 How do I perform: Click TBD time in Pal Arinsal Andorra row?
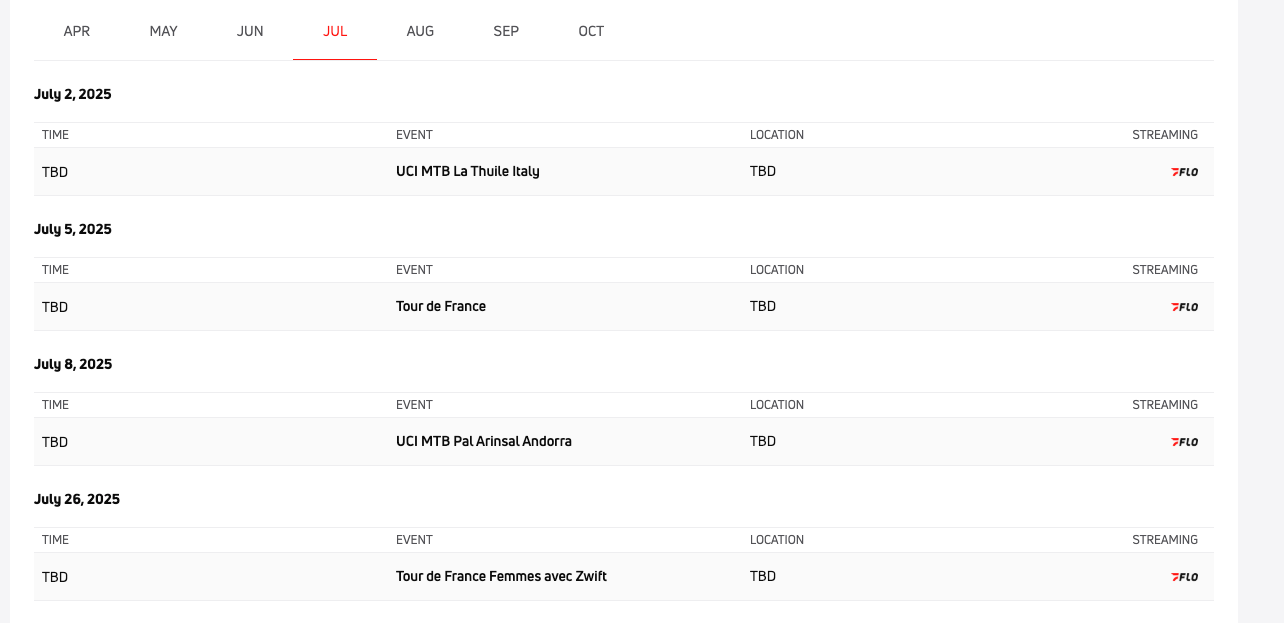click(x=55, y=442)
